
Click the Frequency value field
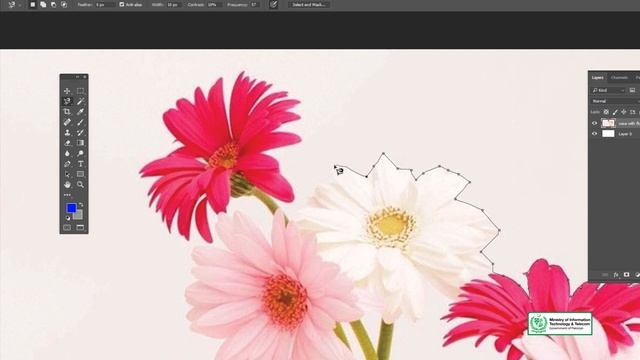[x=255, y=4]
